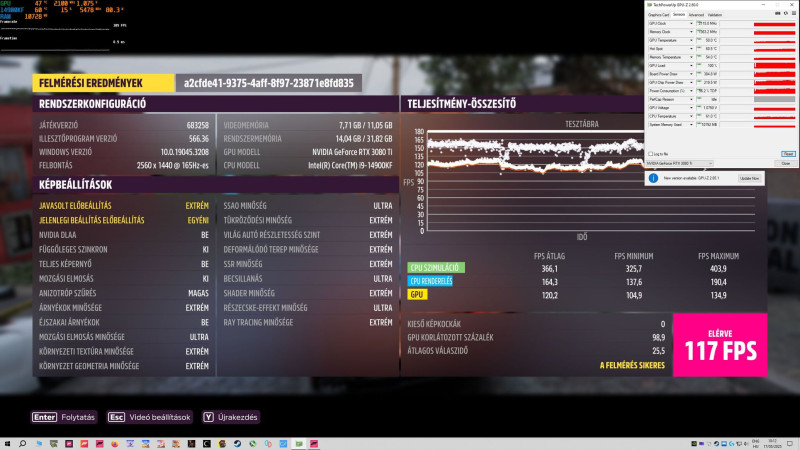The width and height of the screenshot is (800, 450).
Task: Click the Enter key icon next to Folytatás
Action: pyautogui.click(x=44, y=417)
